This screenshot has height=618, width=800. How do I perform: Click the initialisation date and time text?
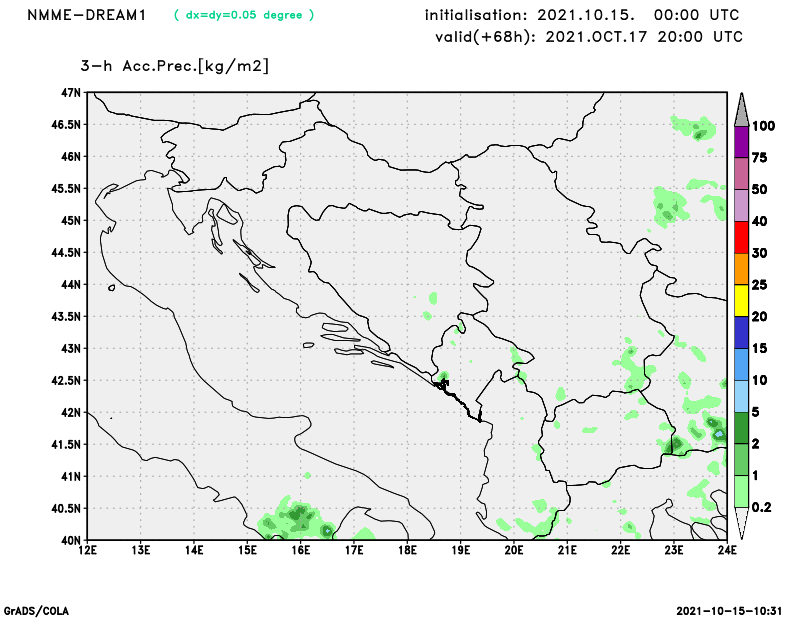coord(582,15)
